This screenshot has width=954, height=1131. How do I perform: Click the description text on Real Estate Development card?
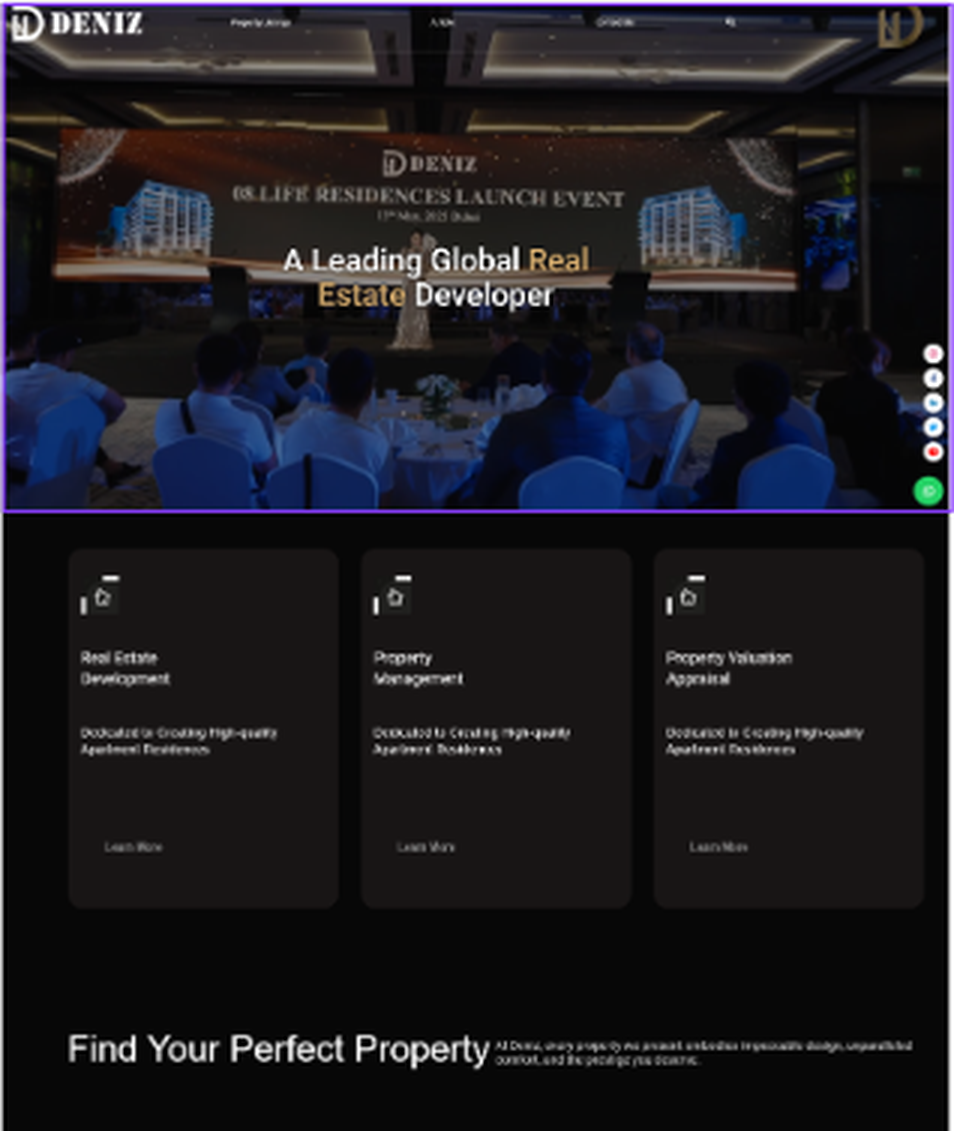[x=179, y=741]
